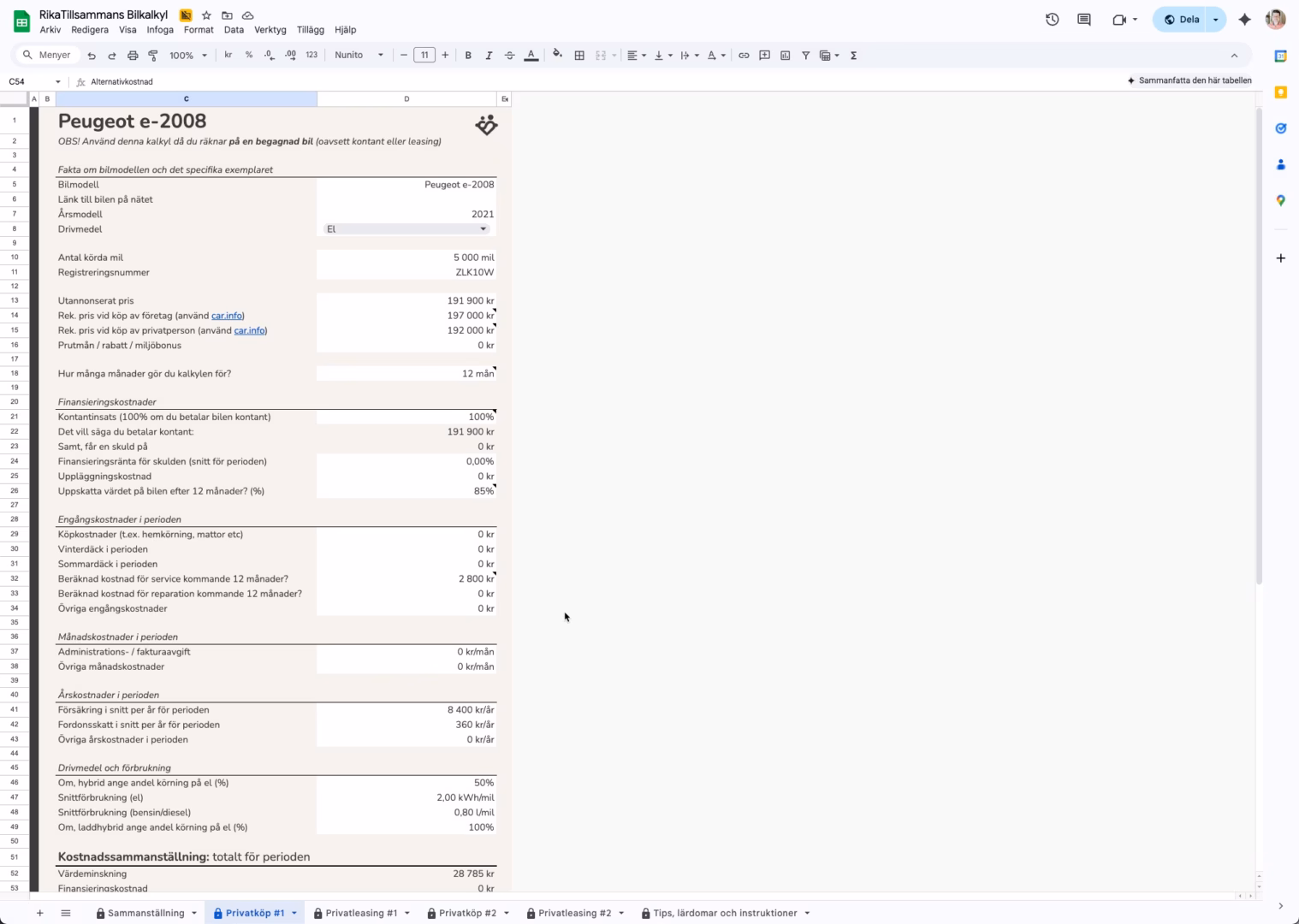Click the Insert link icon
This screenshot has width=1299, height=924.
coord(744,56)
